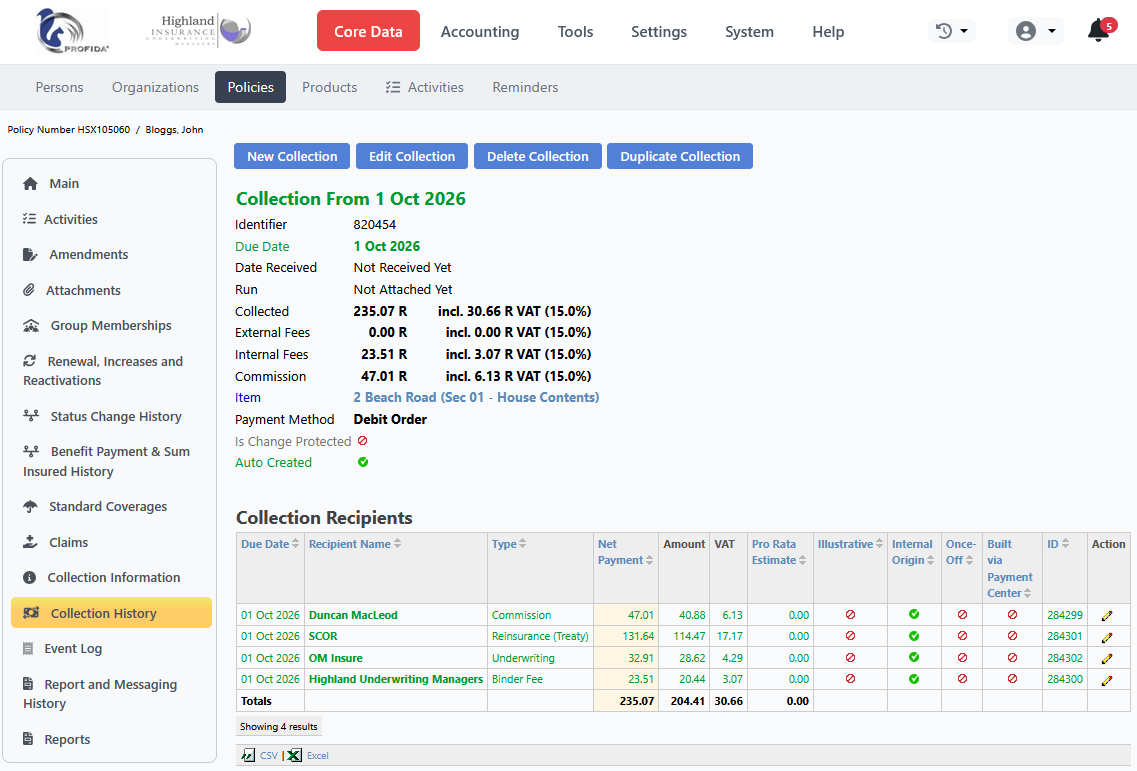
Task: Click the Duplicate Collection button
Action: tap(679, 156)
